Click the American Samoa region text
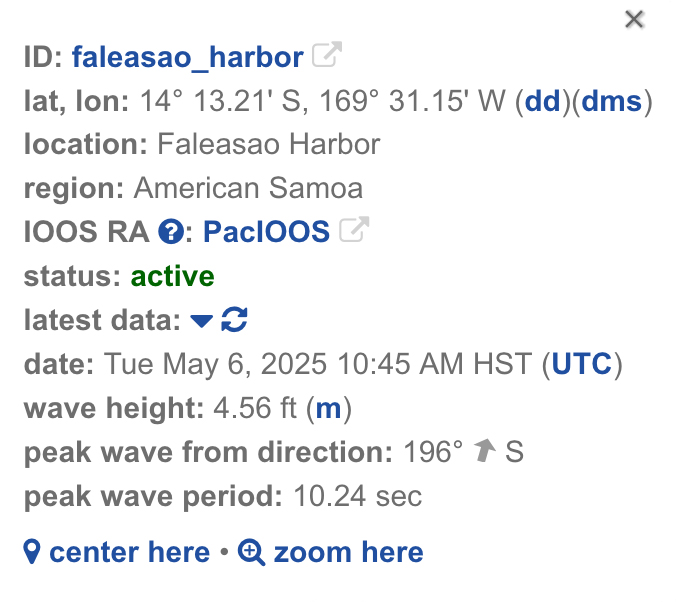The width and height of the screenshot is (676, 602). [248, 188]
